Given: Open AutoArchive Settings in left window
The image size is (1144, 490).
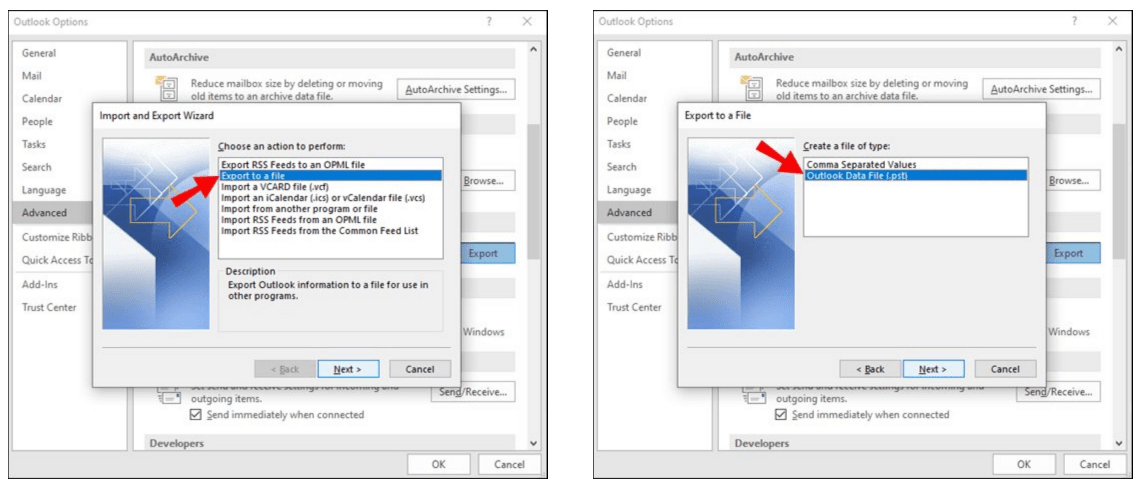Looking at the screenshot, I should (456, 90).
